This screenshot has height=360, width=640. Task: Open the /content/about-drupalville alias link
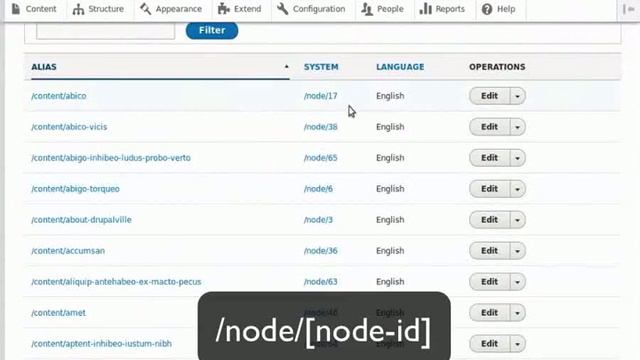81,220
